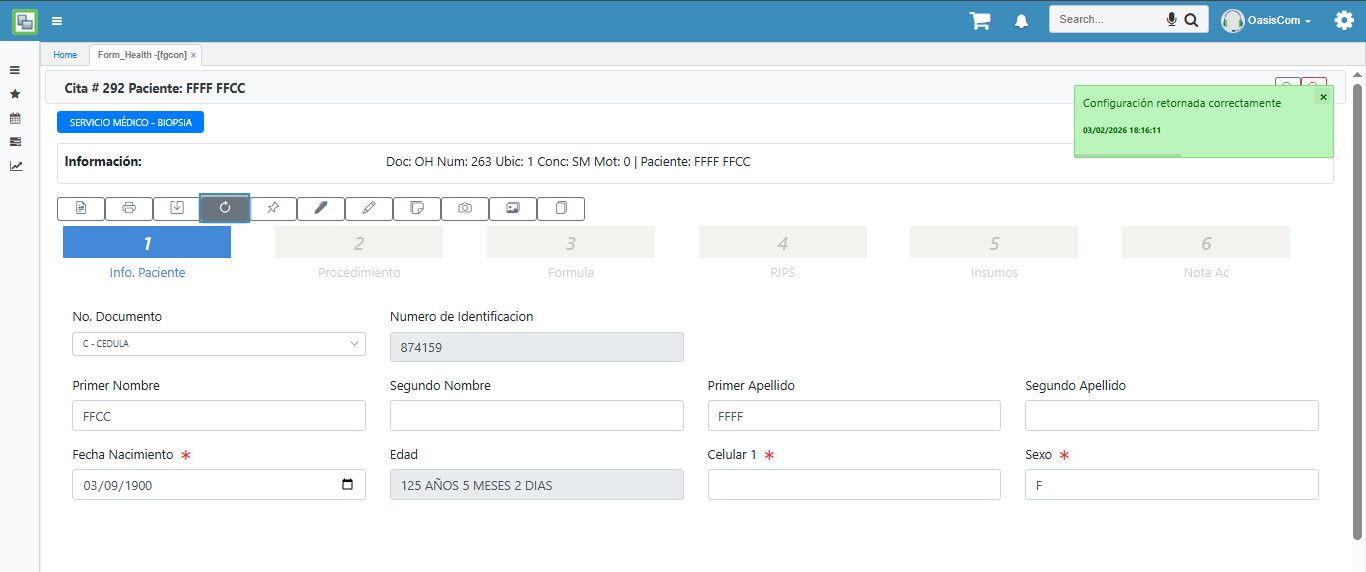Open the favorites star in sidebar

click(x=15, y=94)
